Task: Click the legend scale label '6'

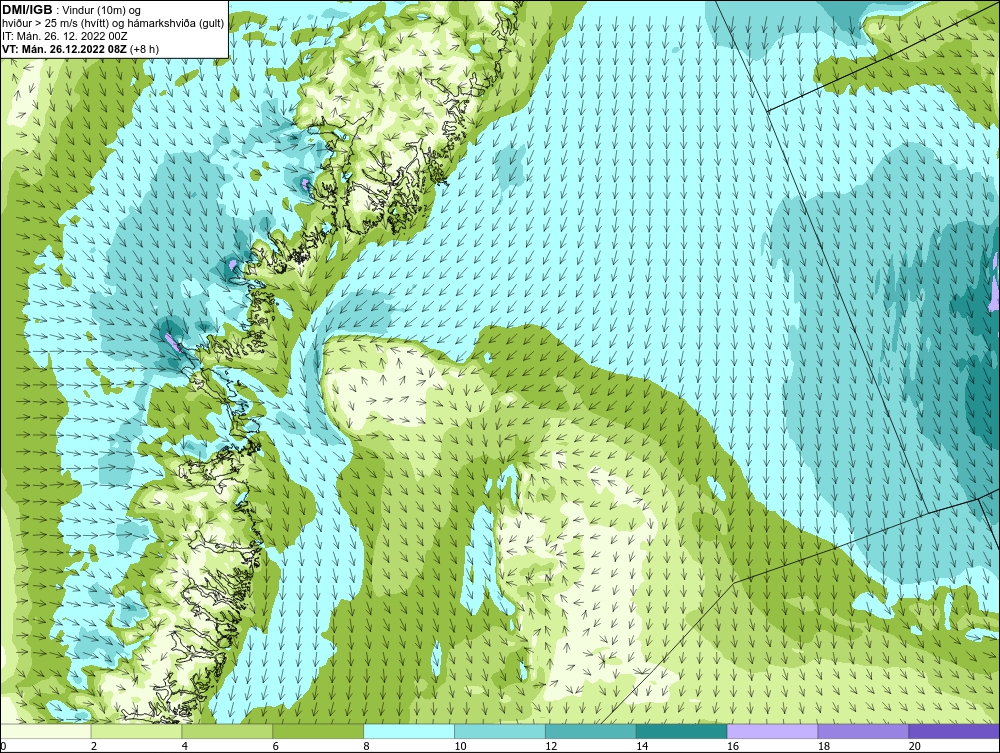Action: [x=276, y=746]
